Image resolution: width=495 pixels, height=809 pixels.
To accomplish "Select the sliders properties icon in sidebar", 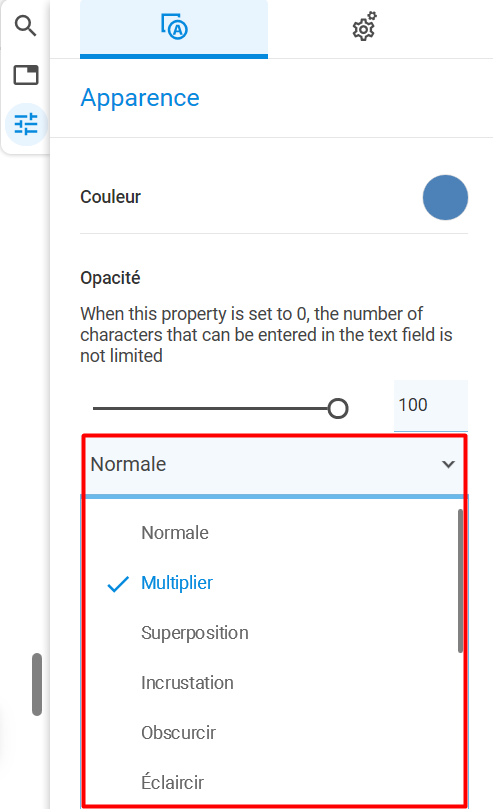I will (26, 124).
